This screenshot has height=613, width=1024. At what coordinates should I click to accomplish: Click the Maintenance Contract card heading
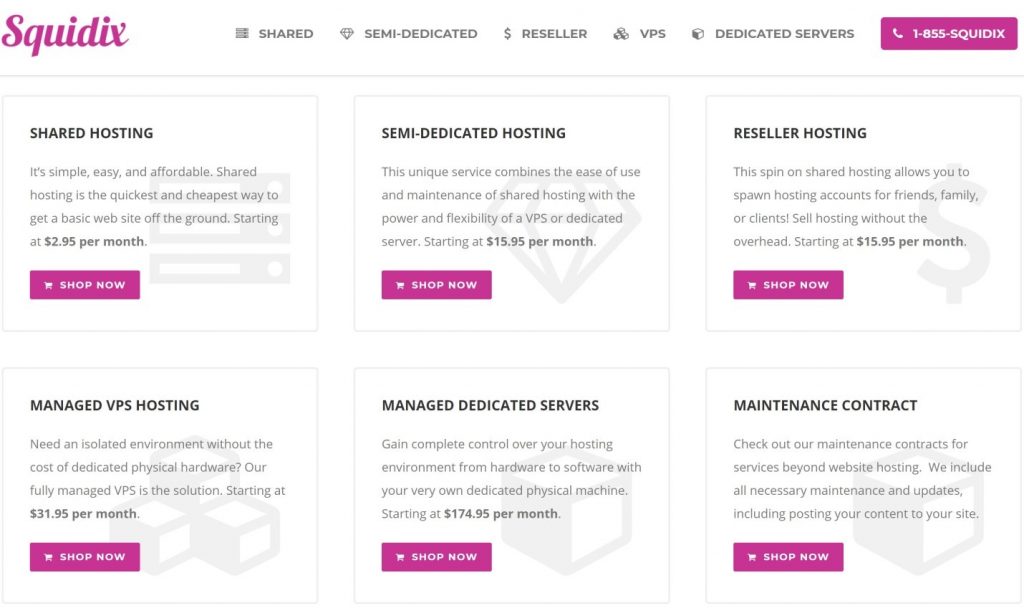(825, 405)
